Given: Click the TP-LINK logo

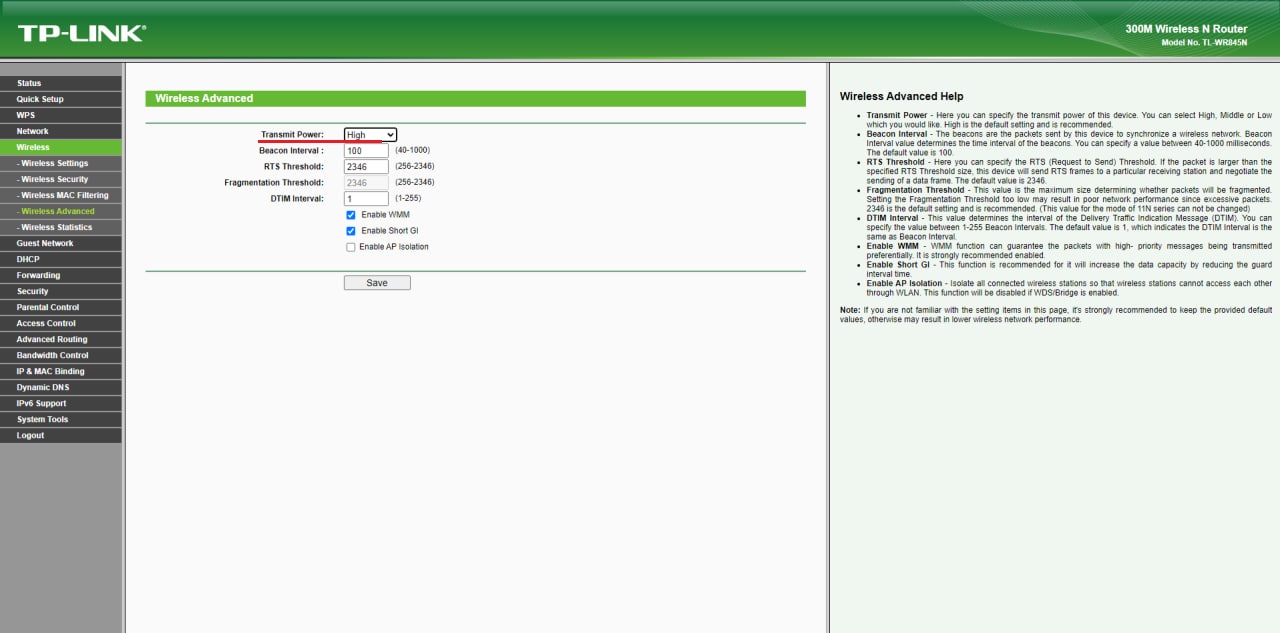Looking at the screenshot, I should 81,33.
